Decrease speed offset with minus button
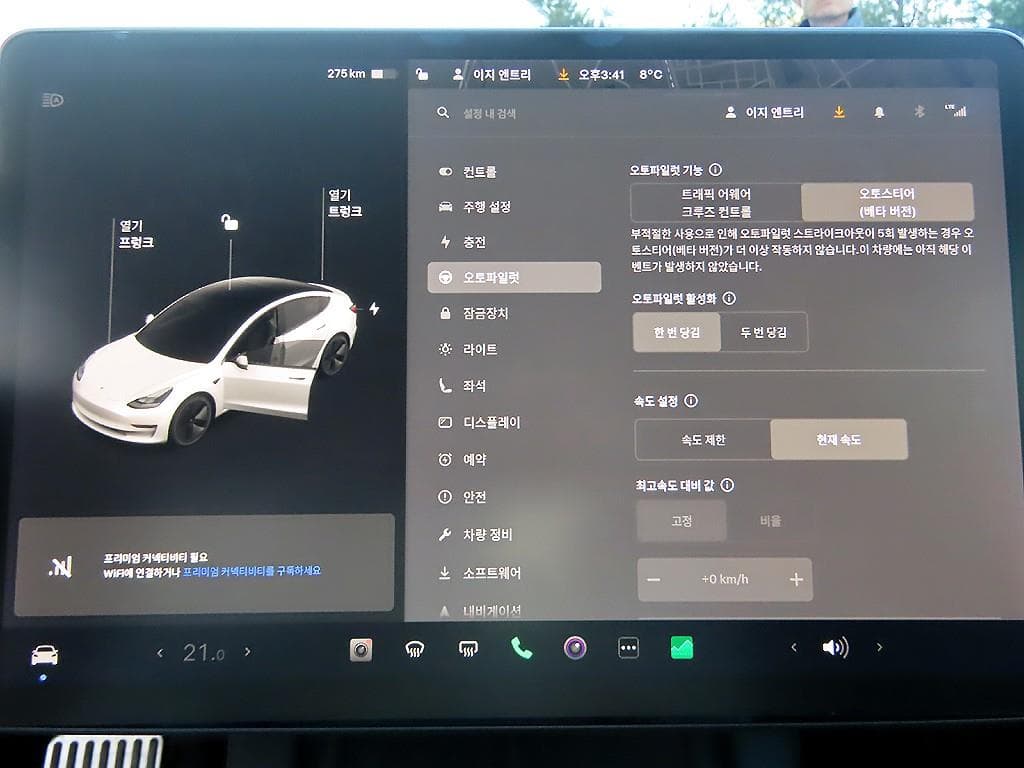1024x768 pixels. pos(654,579)
